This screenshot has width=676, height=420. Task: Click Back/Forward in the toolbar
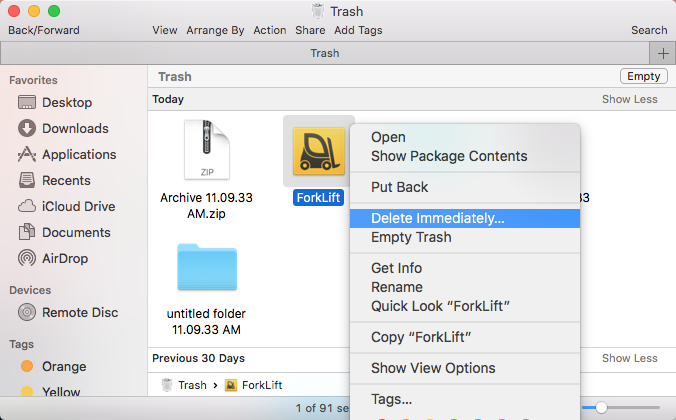click(x=44, y=30)
